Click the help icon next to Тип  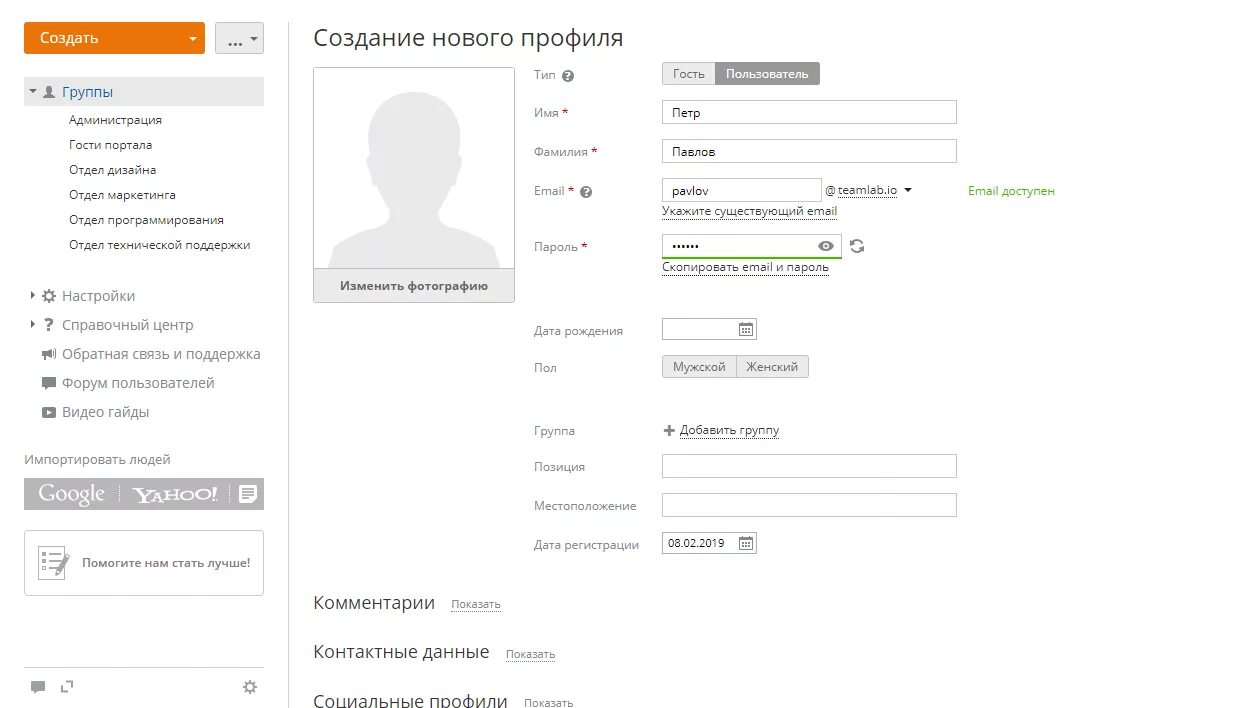click(568, 76)
